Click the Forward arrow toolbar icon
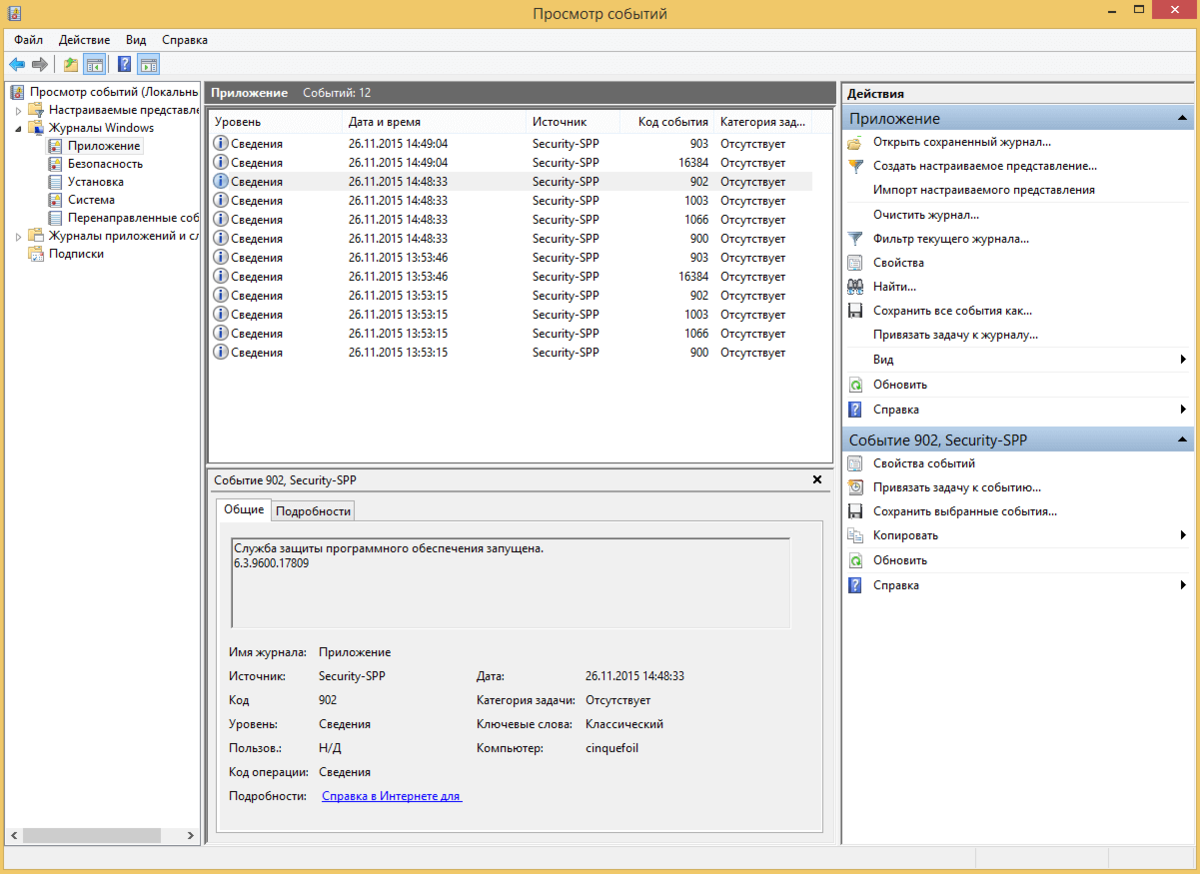 (x=40, y=65)
